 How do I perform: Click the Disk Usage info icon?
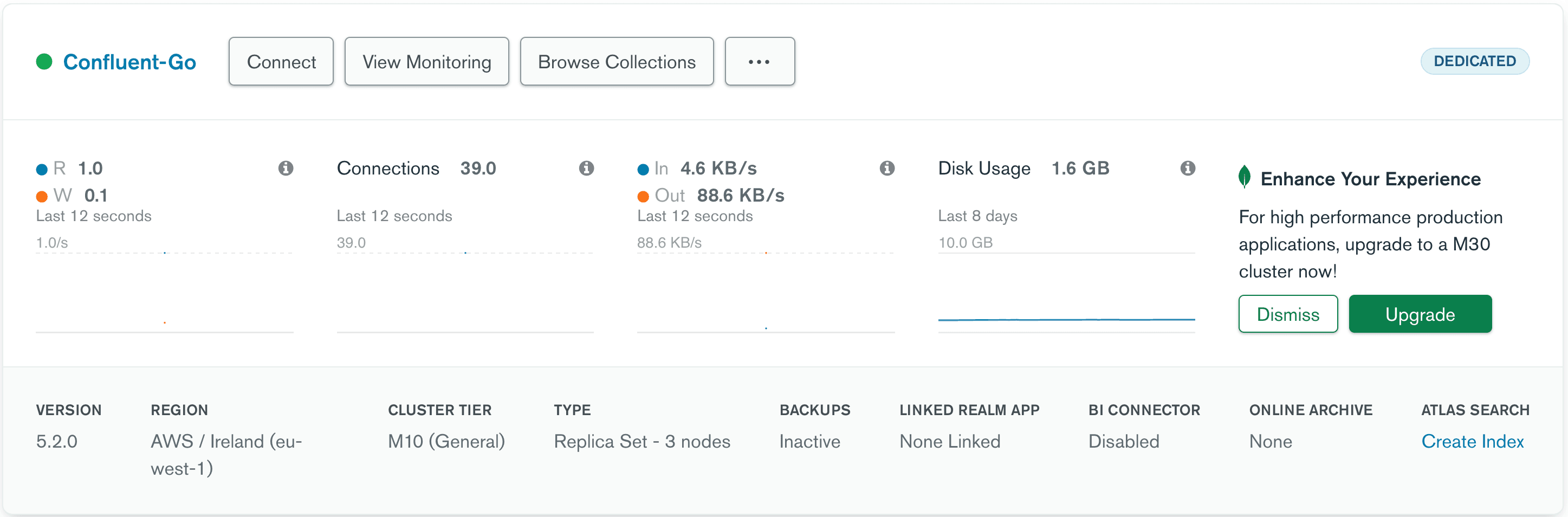coord(1188,168)
